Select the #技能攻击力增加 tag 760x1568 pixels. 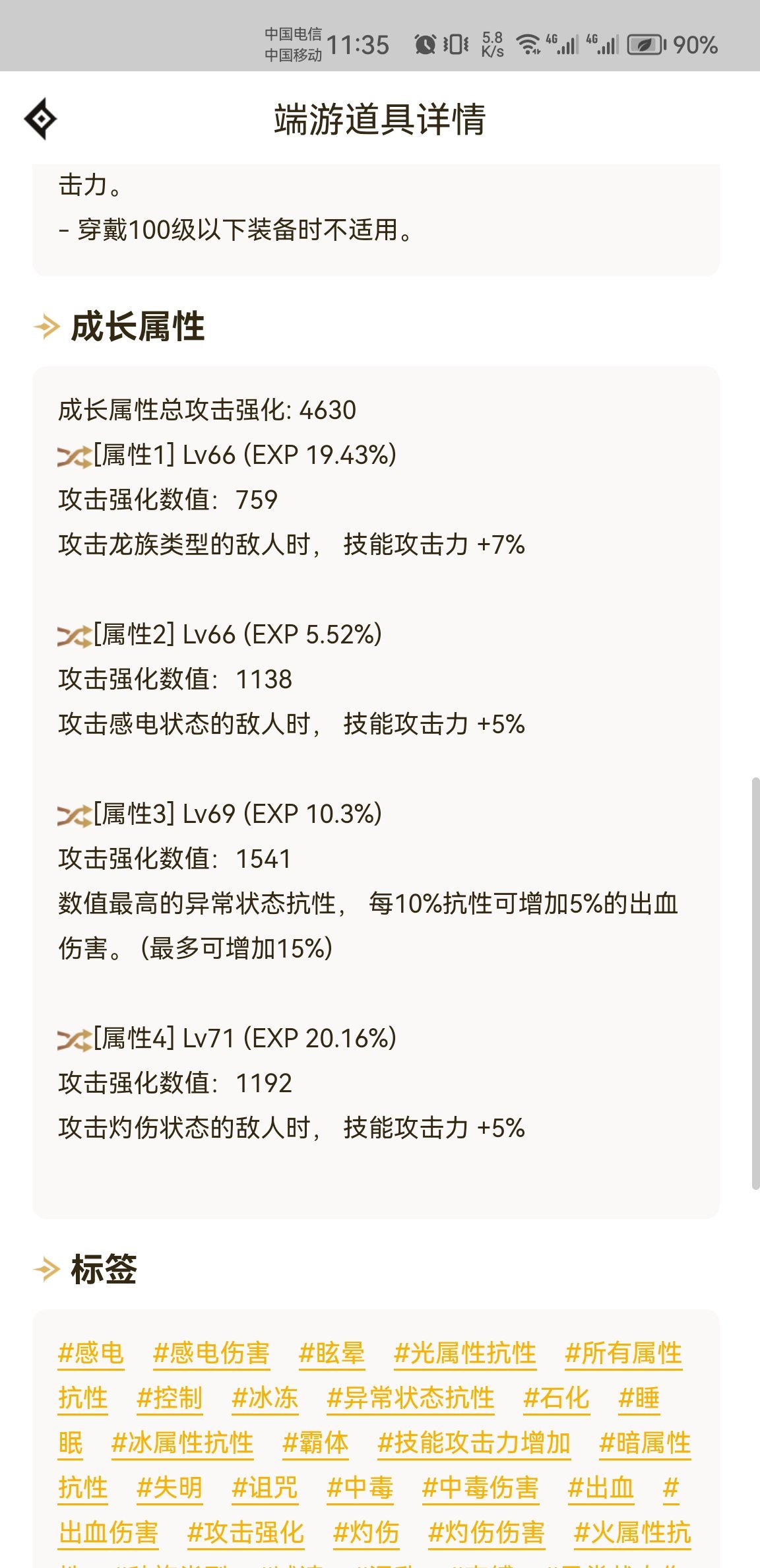tap(474, 1443)
